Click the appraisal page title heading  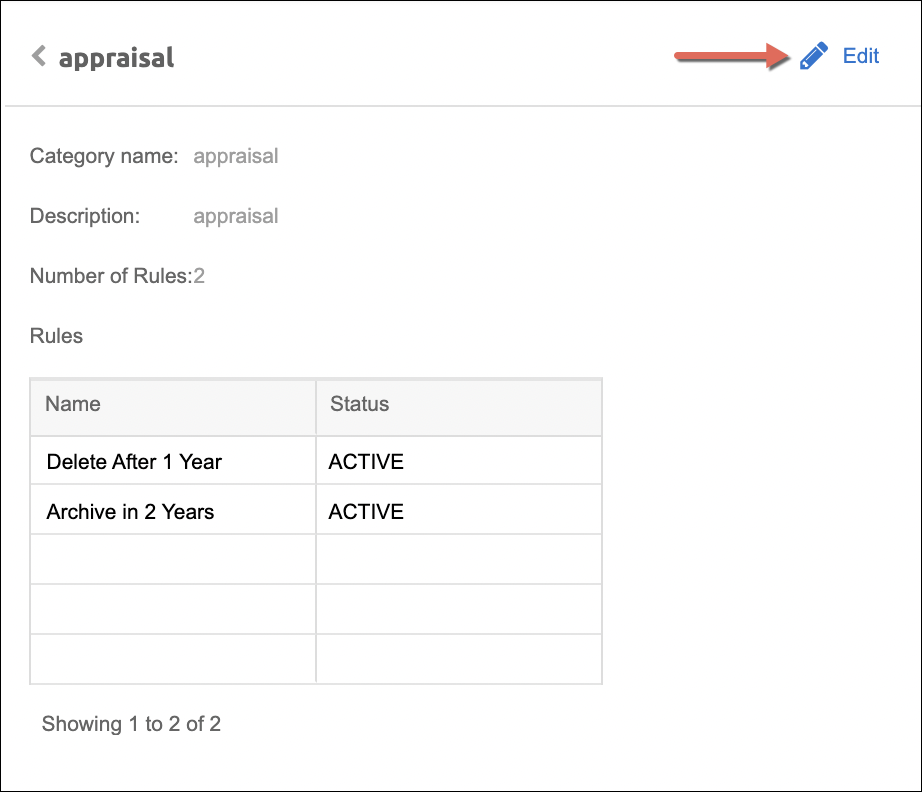pyautogui.click(x=116, y=58)
